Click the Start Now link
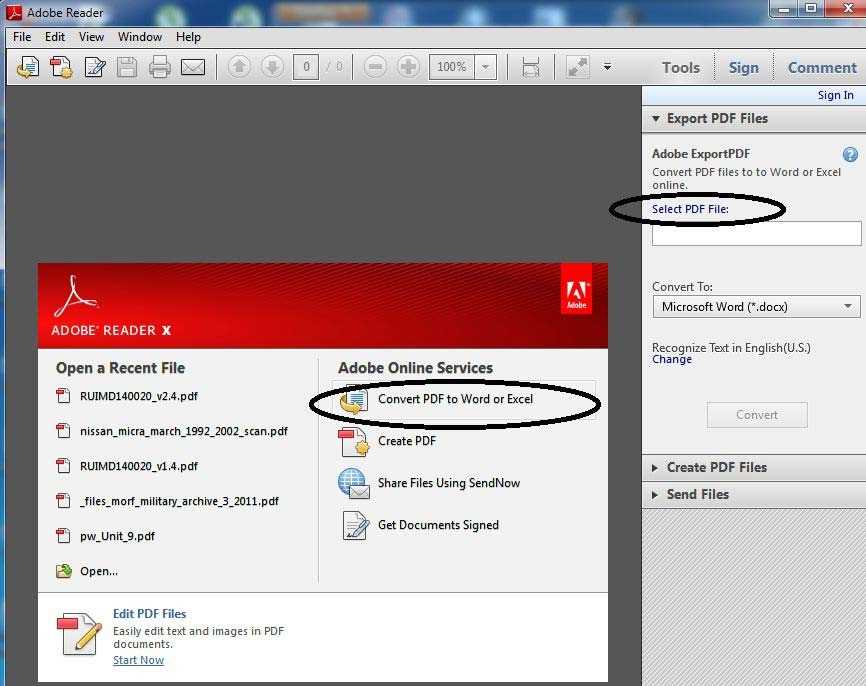The height and width of the screenshot is (686, 866). click(x=139, y=660)
